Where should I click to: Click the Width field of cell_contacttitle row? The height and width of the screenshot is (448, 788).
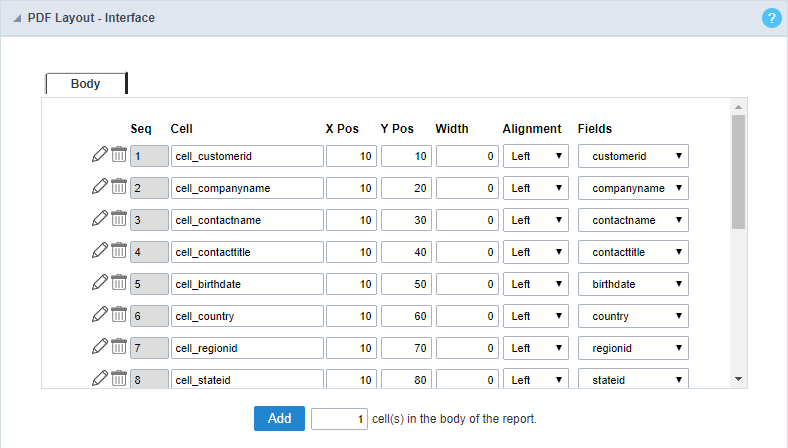[467, 252]
